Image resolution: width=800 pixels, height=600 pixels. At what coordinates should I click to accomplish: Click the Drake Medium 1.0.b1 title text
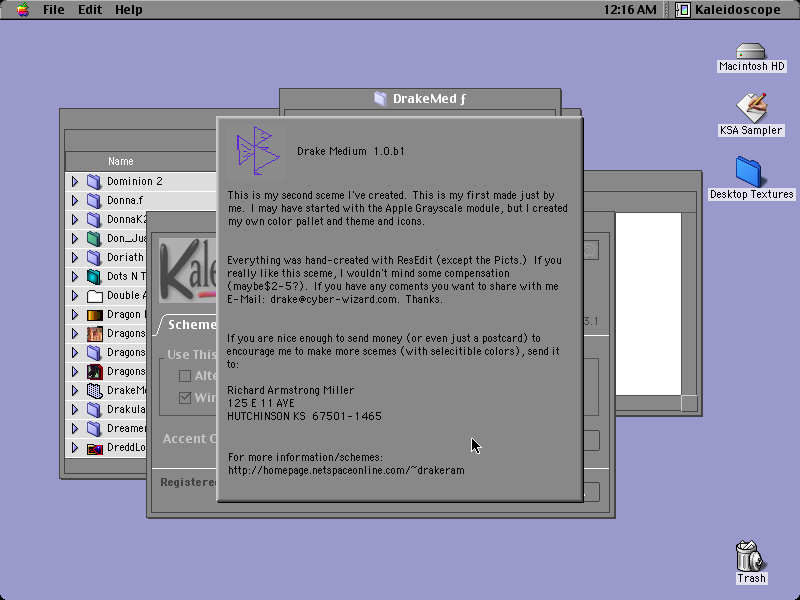[351, 152]
